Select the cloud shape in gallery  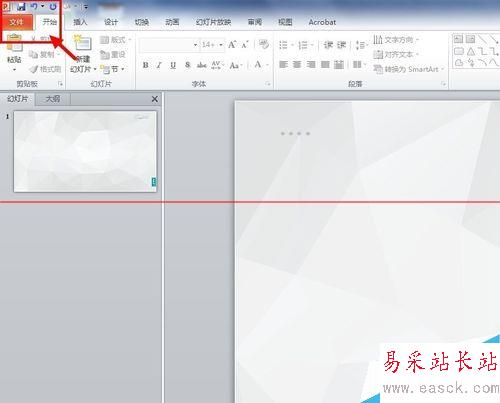coord(459,63)
